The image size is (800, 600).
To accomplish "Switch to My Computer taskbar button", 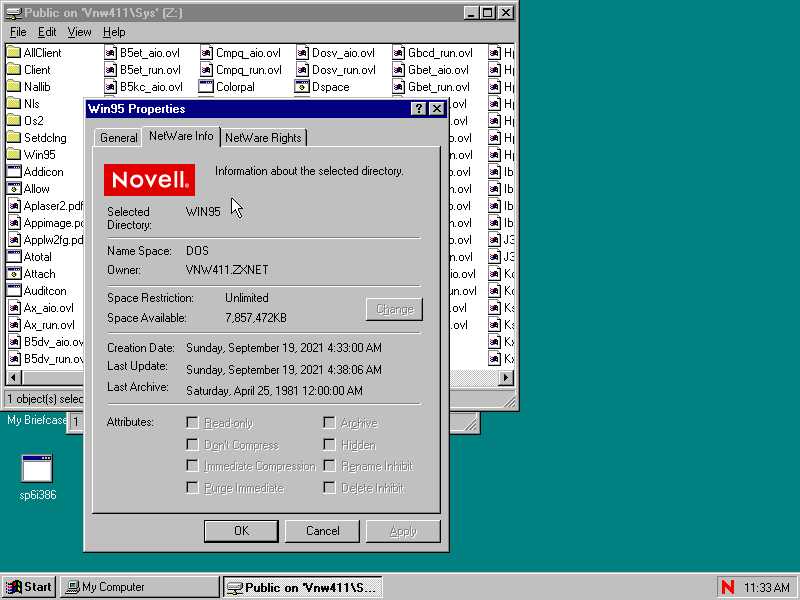I will pos(139,587).
